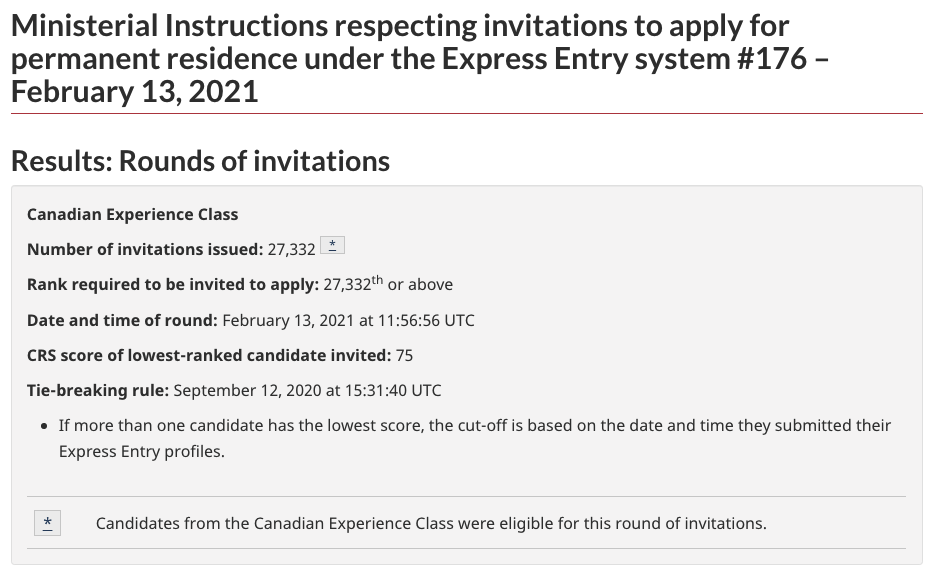The width and height of the screenshot is (939, 583).
Task: Click 'Express Entry profiles.' on the bullet's second line
Action: (142, 451)
